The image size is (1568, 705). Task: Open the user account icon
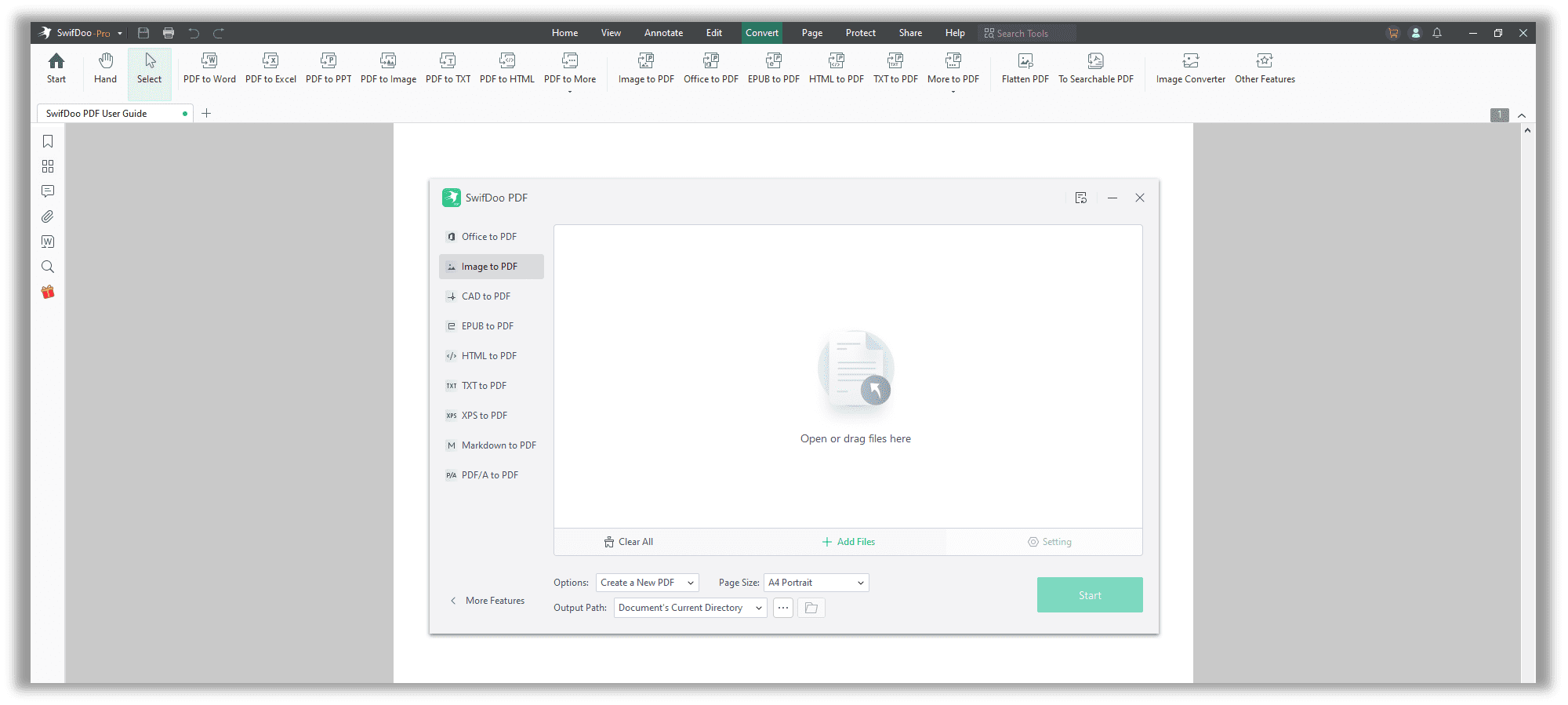click(1415, 33)
